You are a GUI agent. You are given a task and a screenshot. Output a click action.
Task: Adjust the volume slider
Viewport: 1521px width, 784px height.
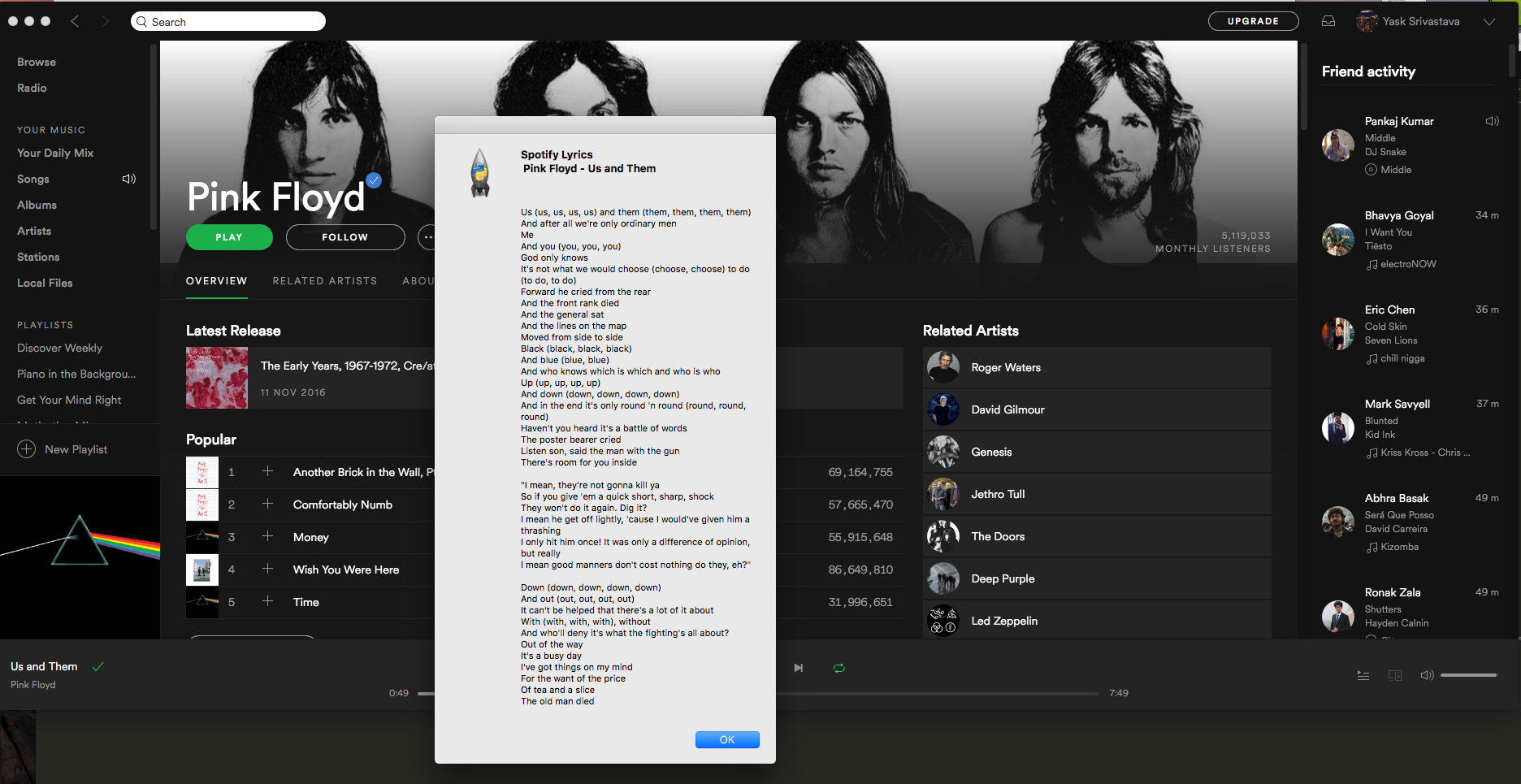(1469, 675)
